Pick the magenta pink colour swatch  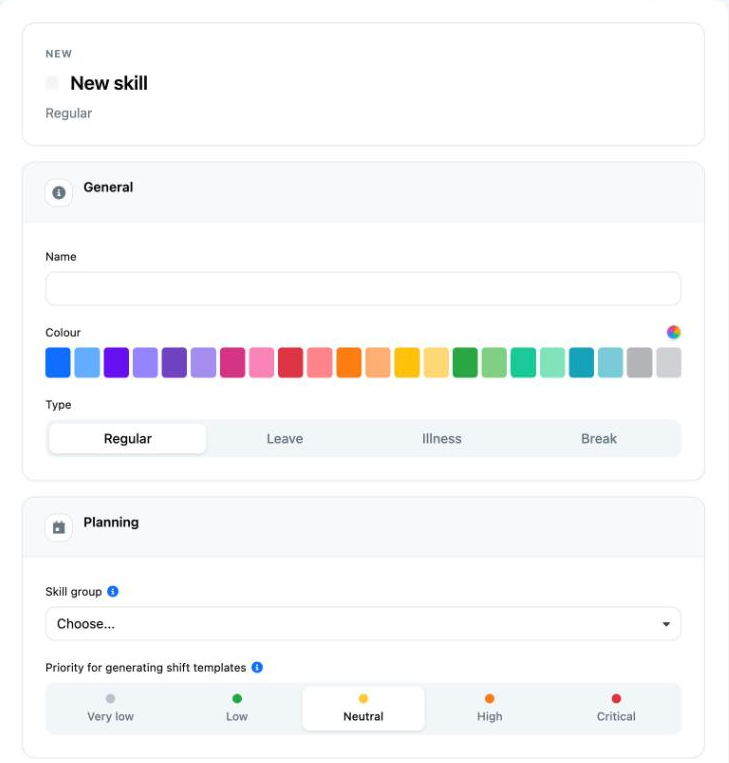(x=233, y=363)
